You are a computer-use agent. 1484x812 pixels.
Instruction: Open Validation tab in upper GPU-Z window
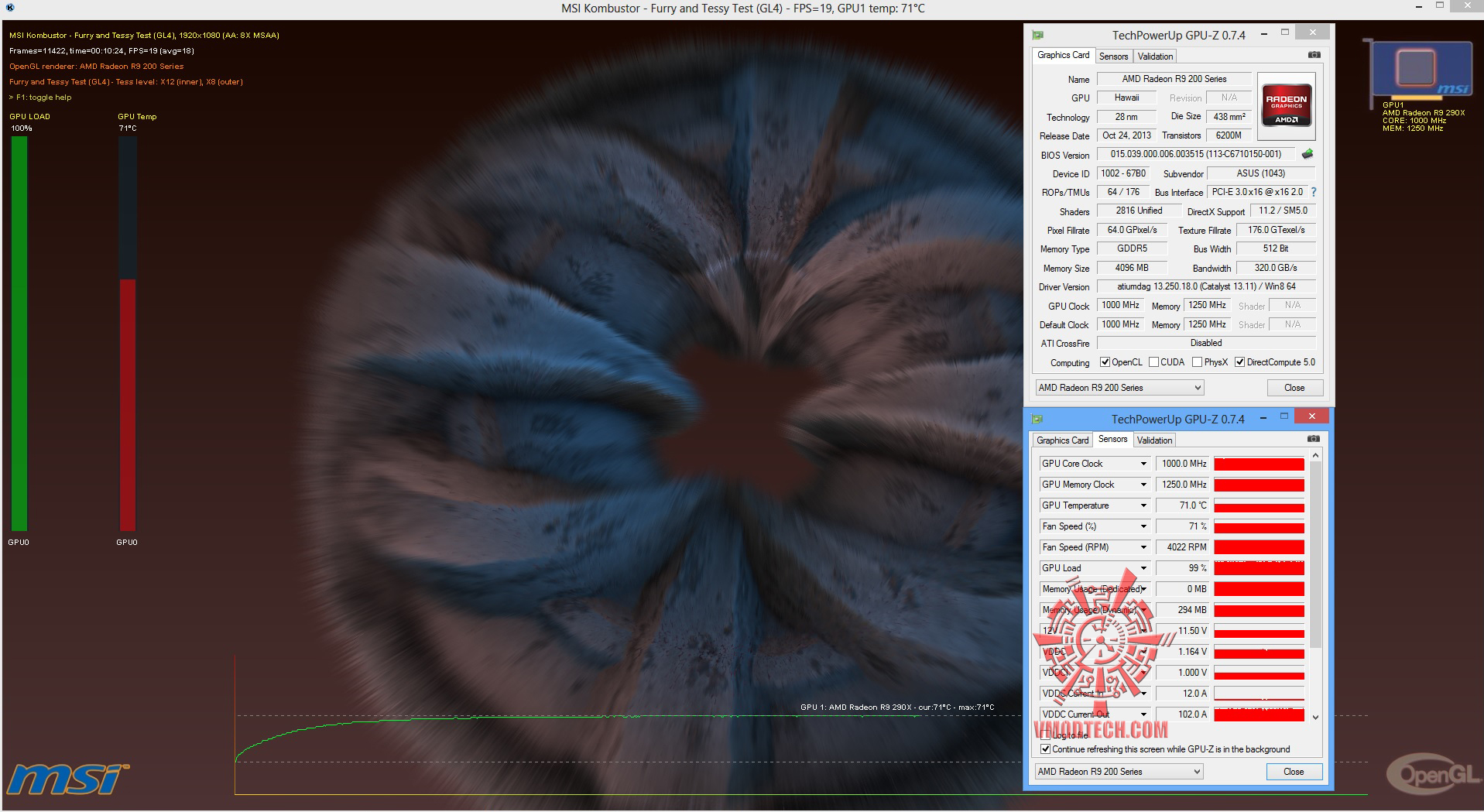pyautogui.click(x=1155, y=57)
